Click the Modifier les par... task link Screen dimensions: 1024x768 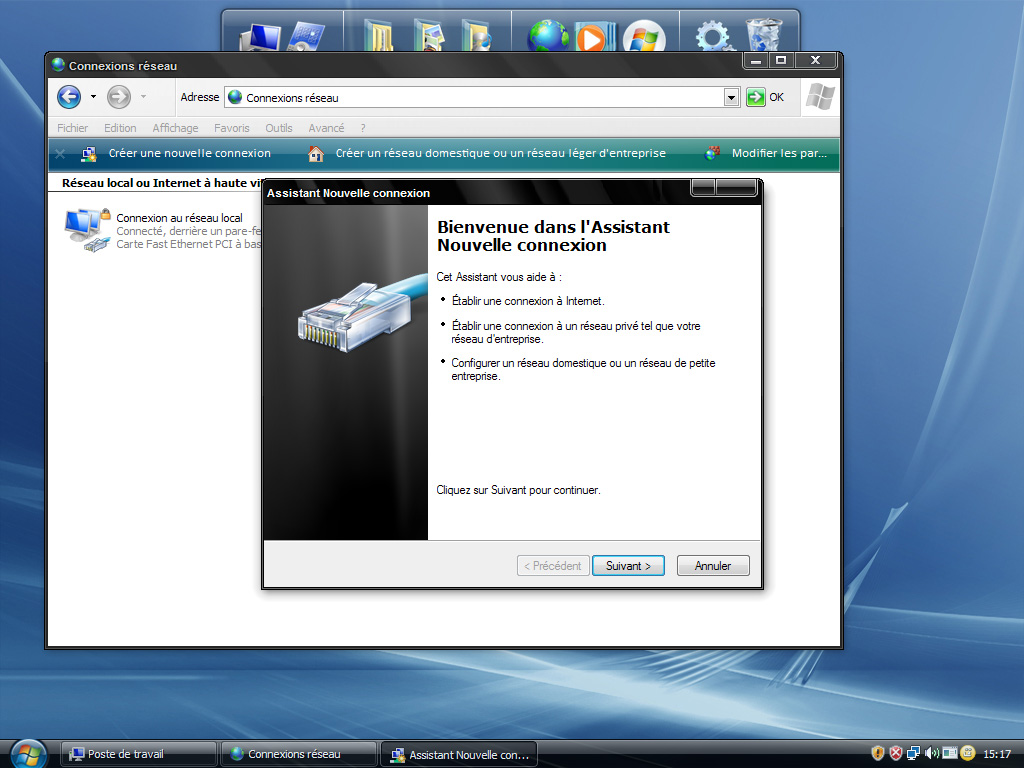(x=779, y=153)
